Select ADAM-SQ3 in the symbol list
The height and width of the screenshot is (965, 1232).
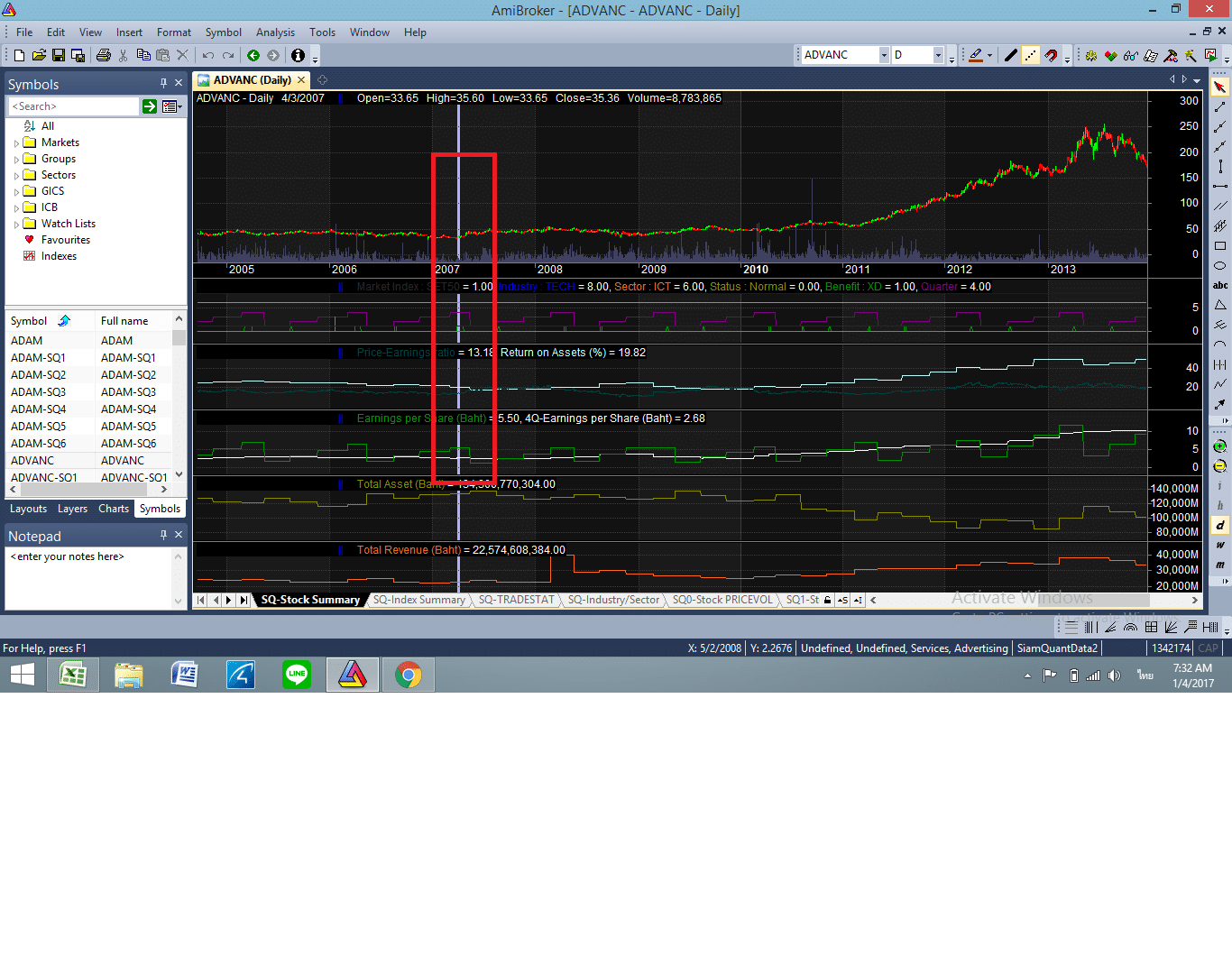(x=38, y=392)
